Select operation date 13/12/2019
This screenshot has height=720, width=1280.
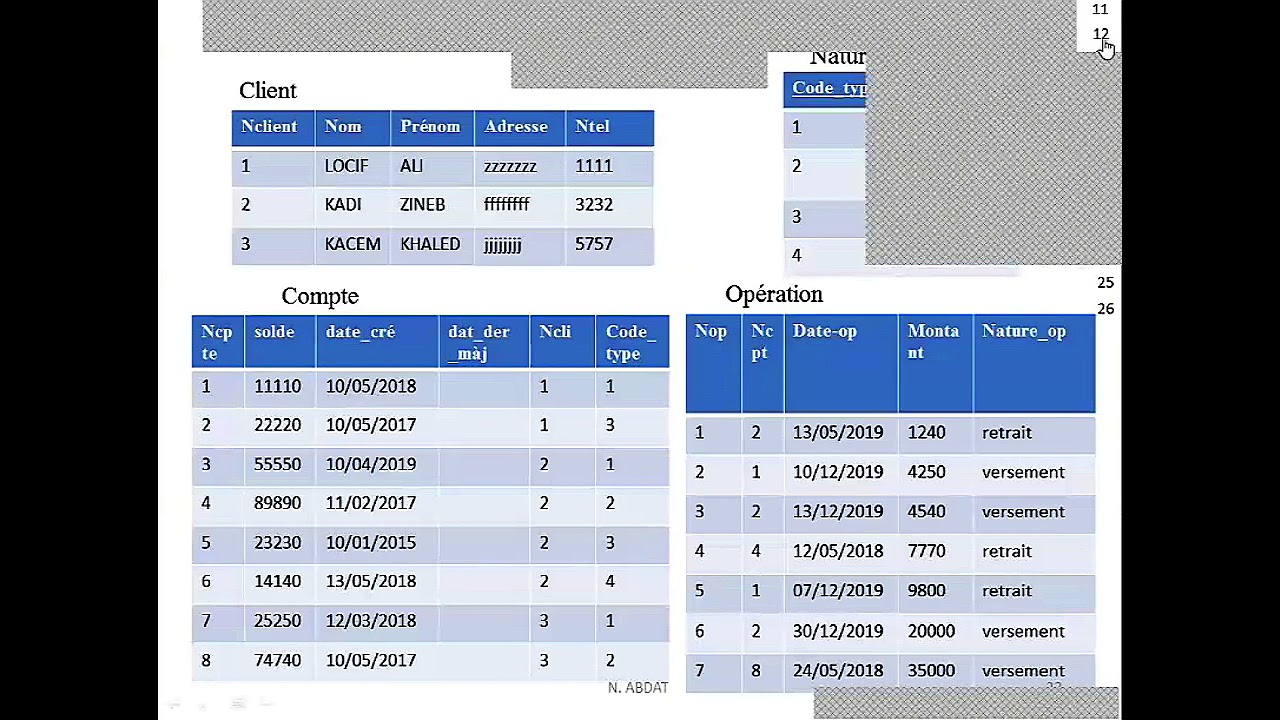[x=838, y=512]
